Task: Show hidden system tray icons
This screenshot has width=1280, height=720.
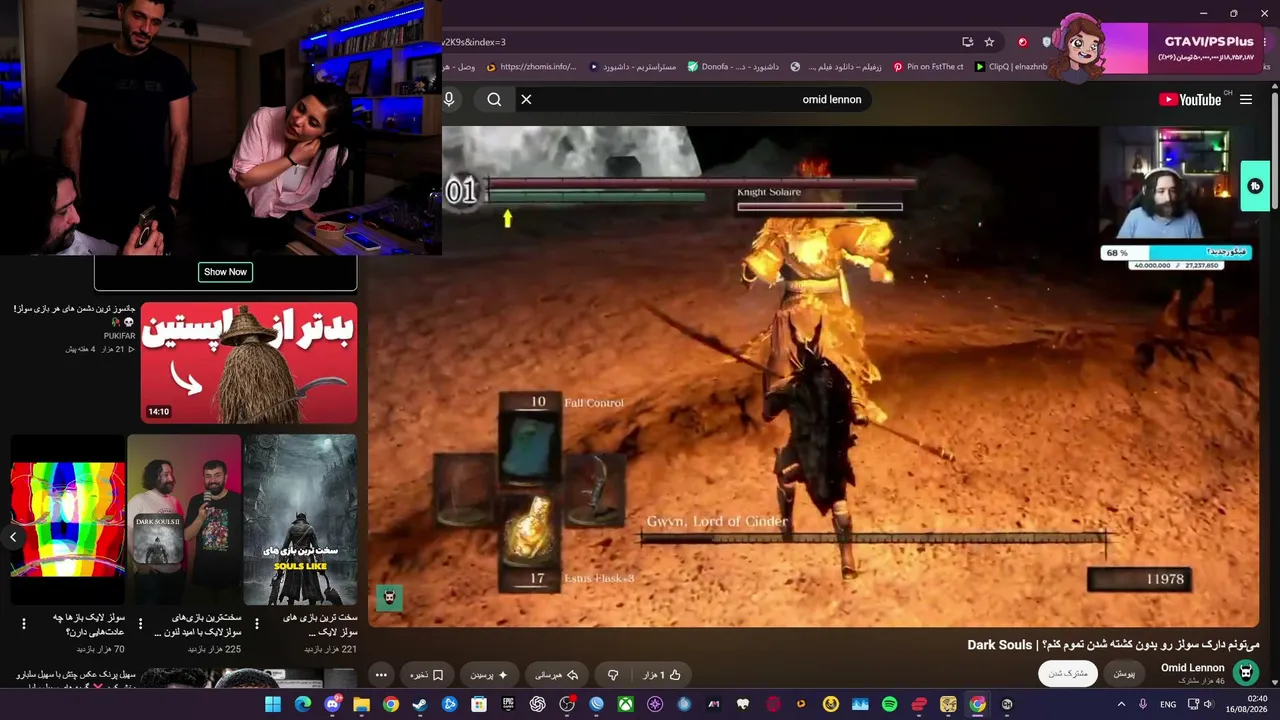Action: click(x=1120, y=705)
